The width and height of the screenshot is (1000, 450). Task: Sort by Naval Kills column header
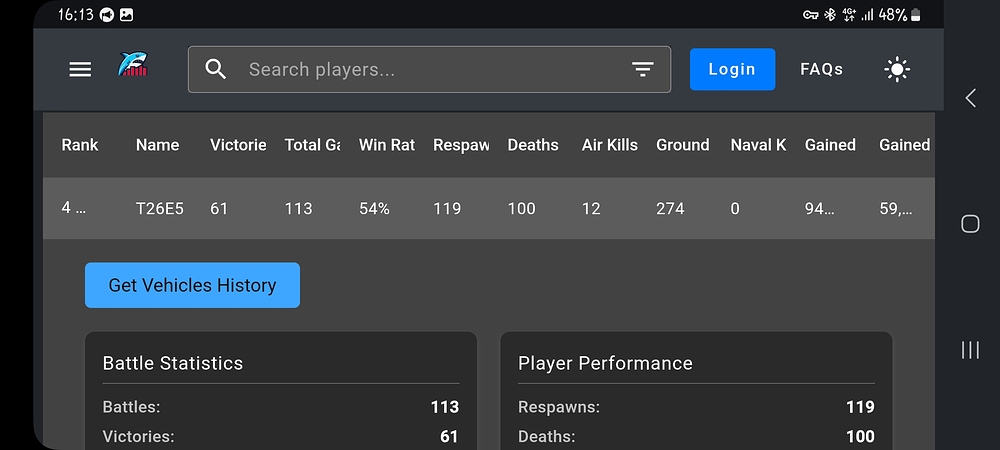(x=758, y=145)
